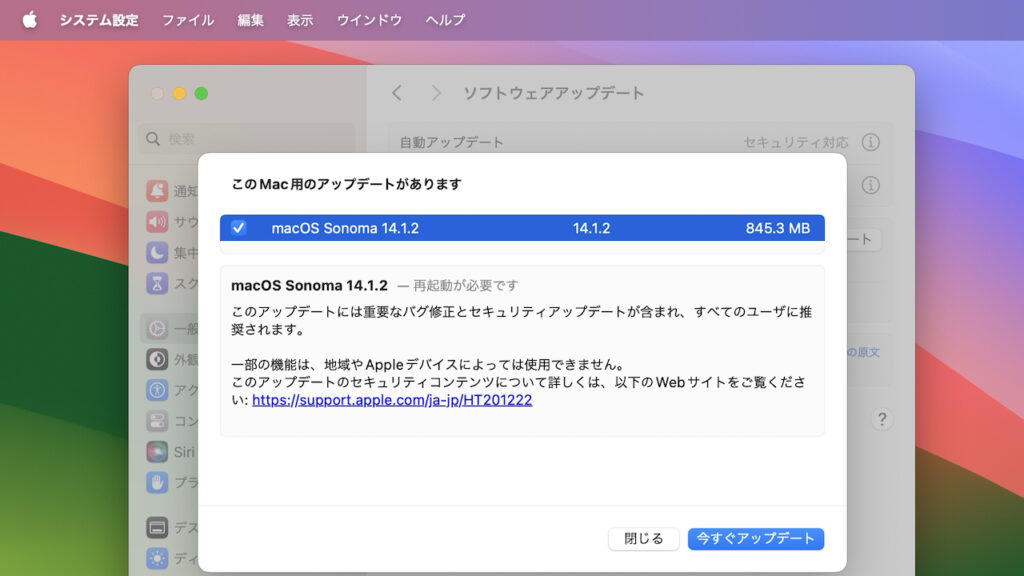Go back with the left chevron
Screen dimensions: 1024x576
[397, 93]
